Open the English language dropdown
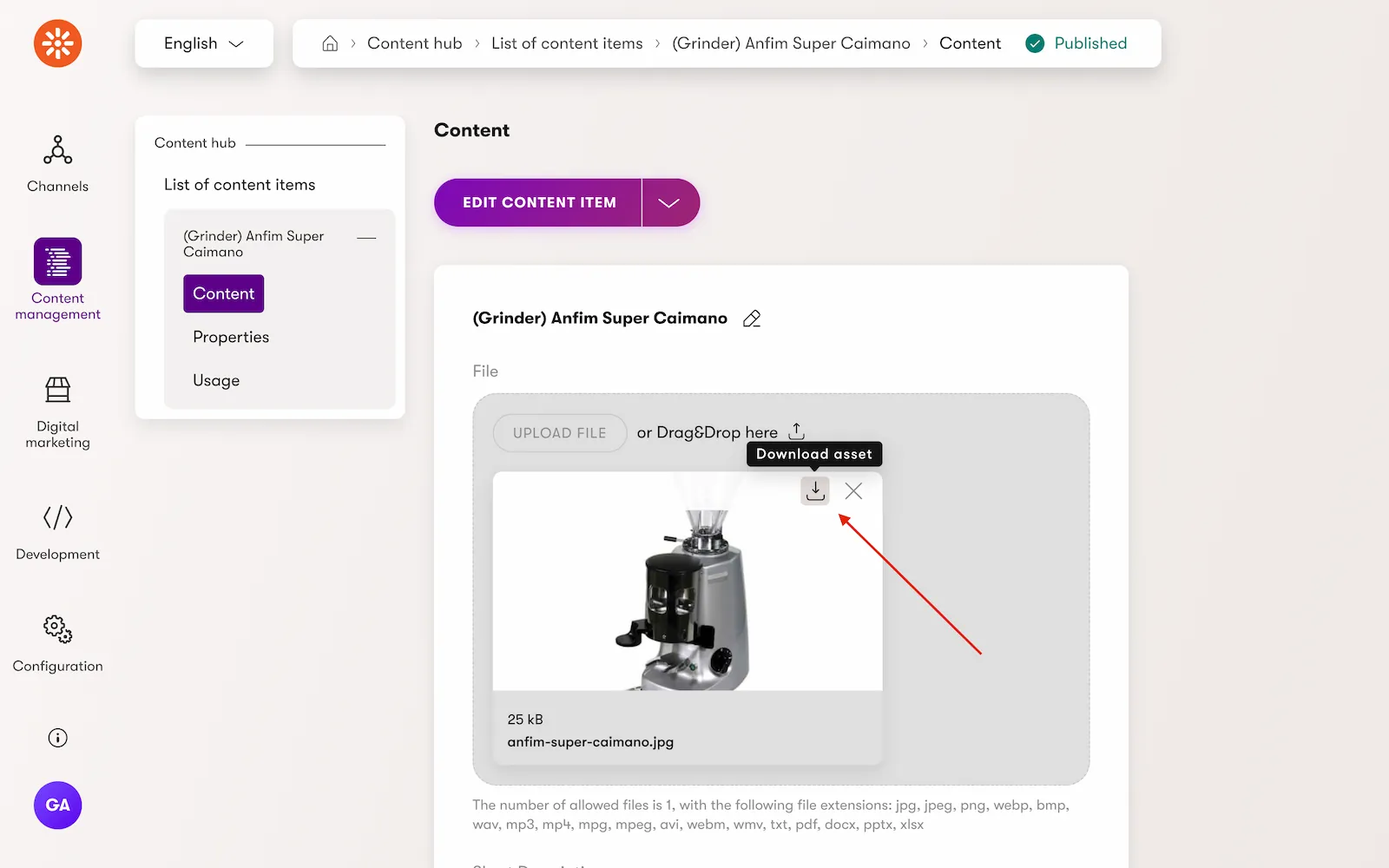 [204, 43]
